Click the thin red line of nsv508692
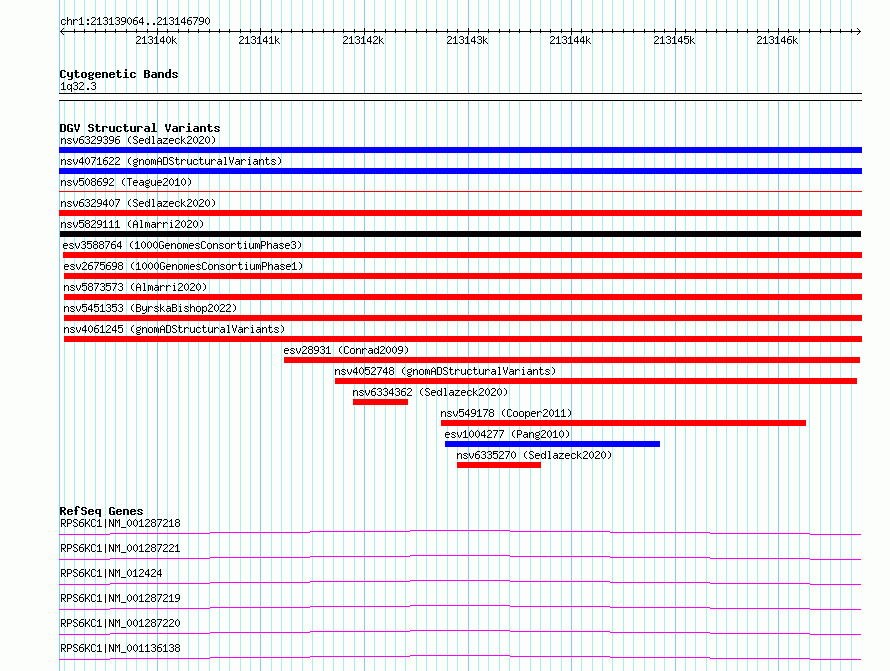890x671 pixels. click(460, 192)
